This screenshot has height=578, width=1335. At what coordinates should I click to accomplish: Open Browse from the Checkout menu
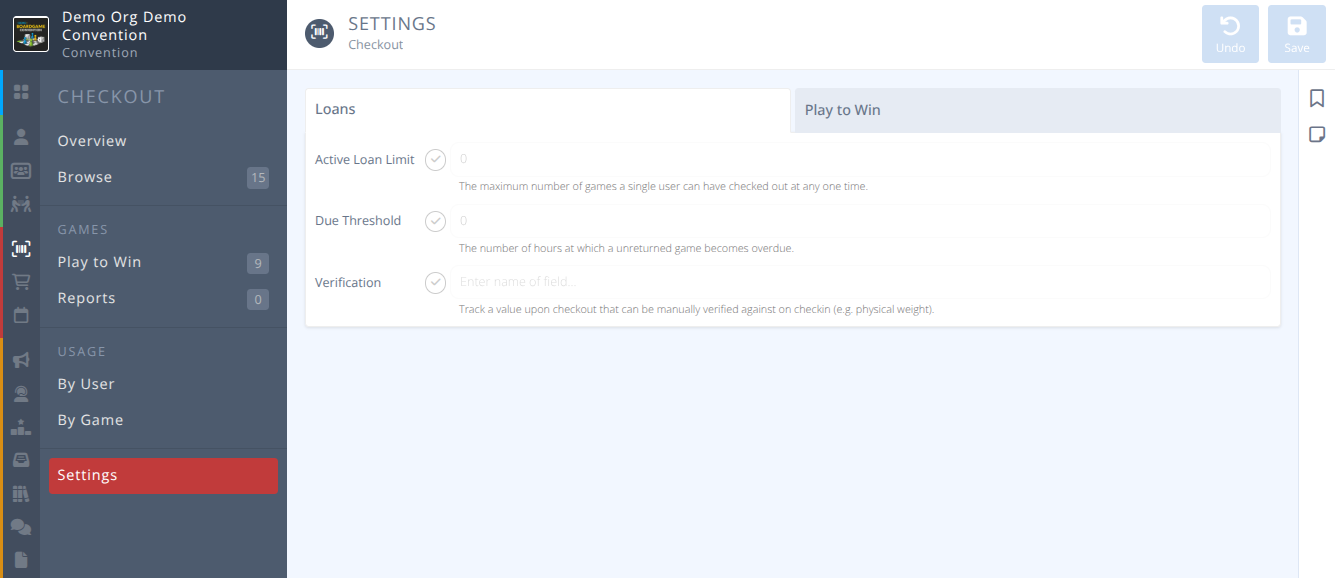click(85, 176)
